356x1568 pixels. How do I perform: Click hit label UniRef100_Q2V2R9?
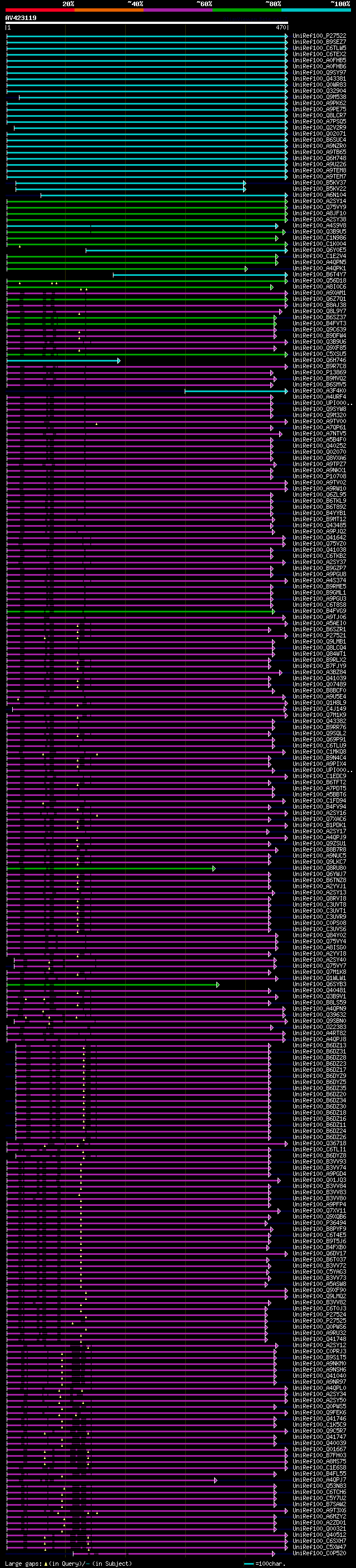click(319, 128)
